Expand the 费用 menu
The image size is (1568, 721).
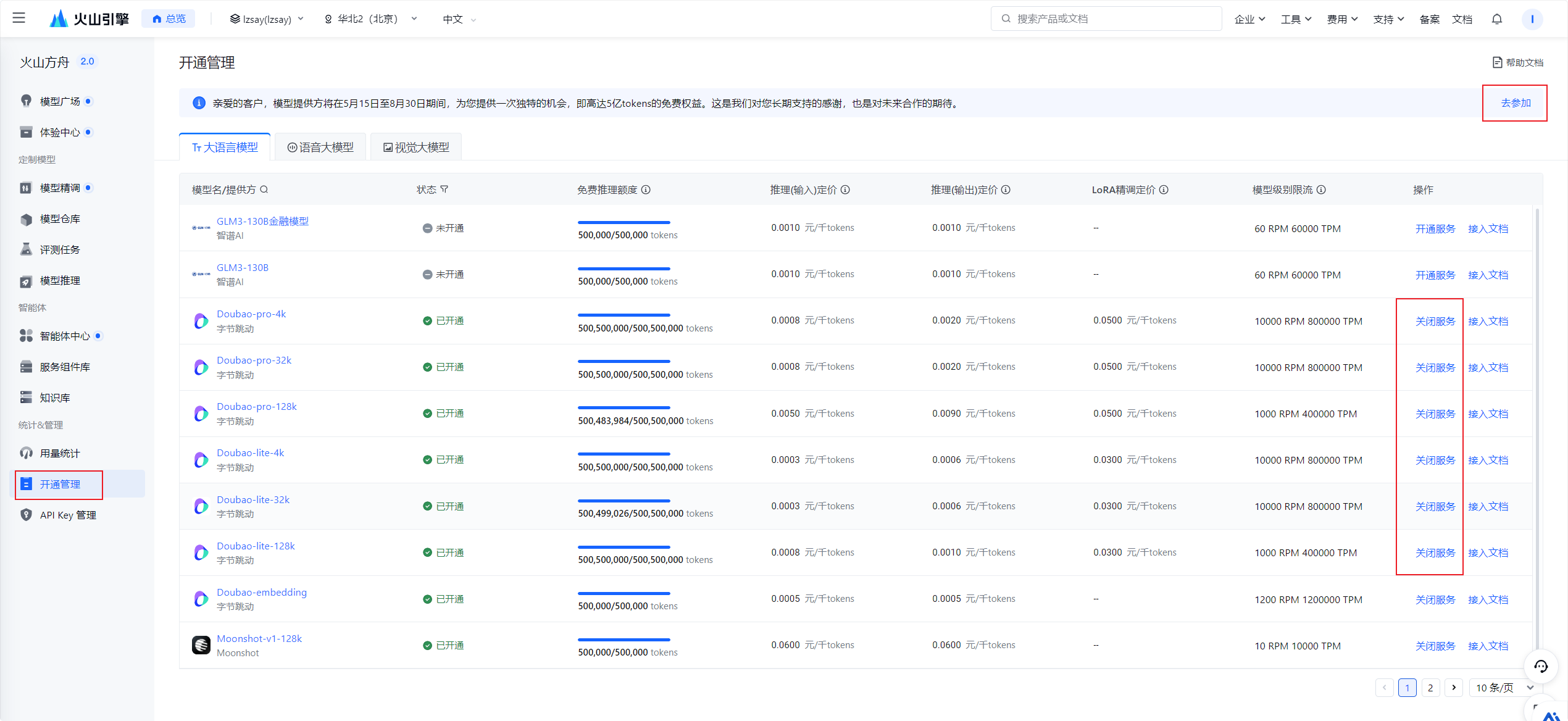[1342, 19]
